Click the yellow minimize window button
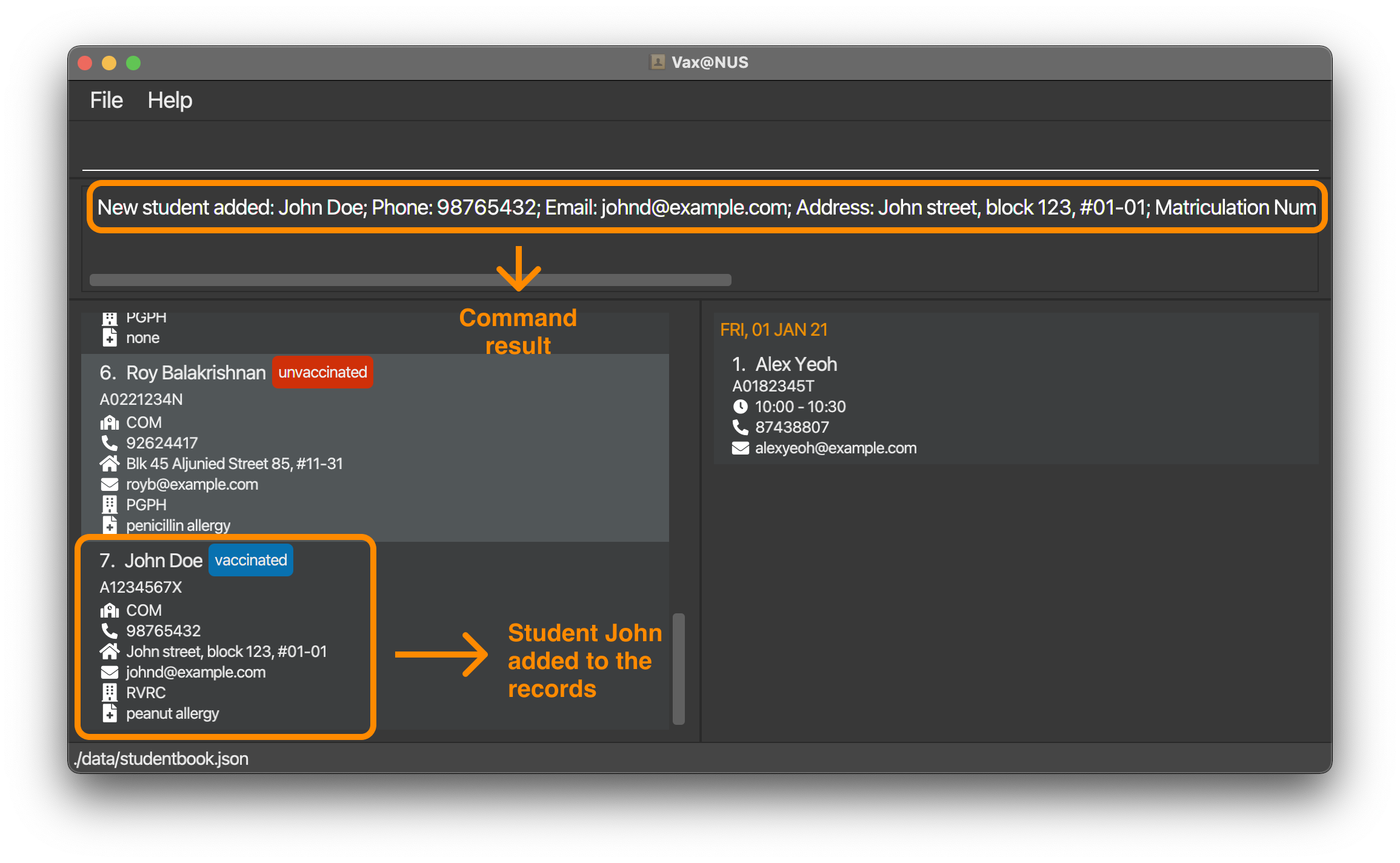 coord(109,63)
